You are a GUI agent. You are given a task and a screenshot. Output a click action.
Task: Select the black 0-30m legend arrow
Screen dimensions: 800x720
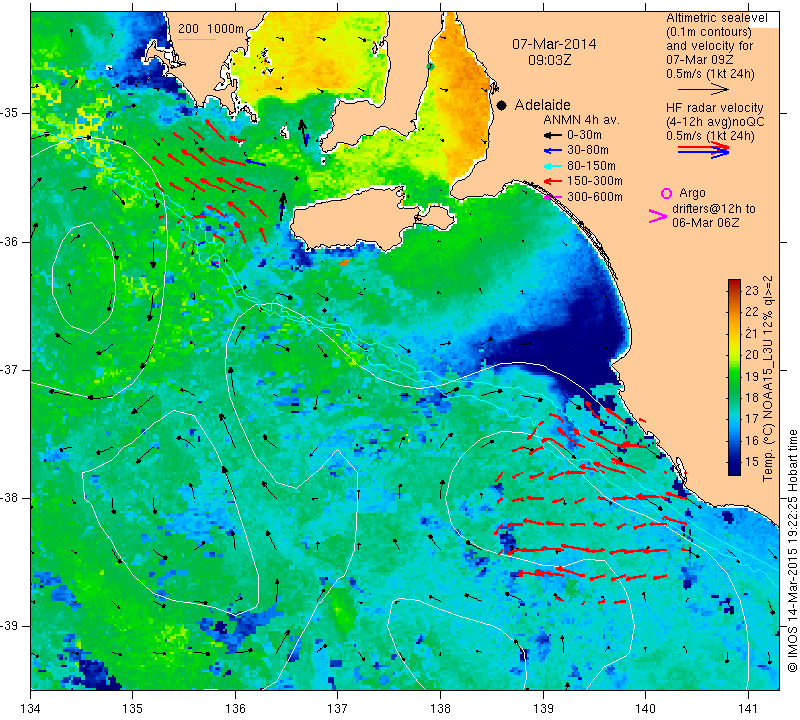pyautogui.click(x=552, y=135)
